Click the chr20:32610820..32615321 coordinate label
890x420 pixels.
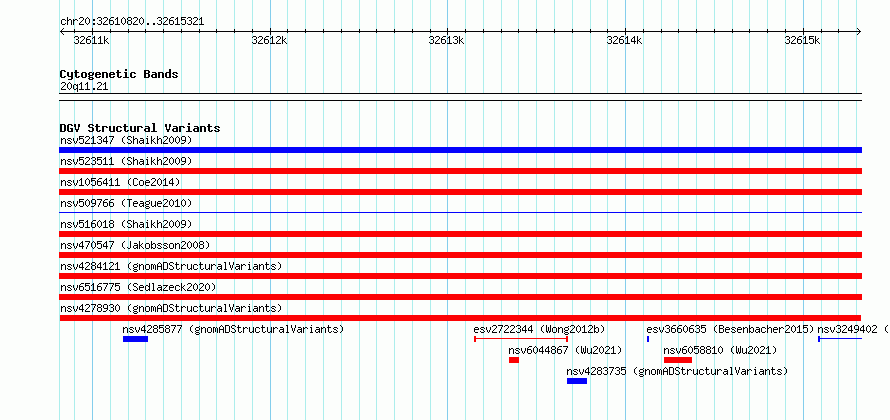tap(132, 22)
